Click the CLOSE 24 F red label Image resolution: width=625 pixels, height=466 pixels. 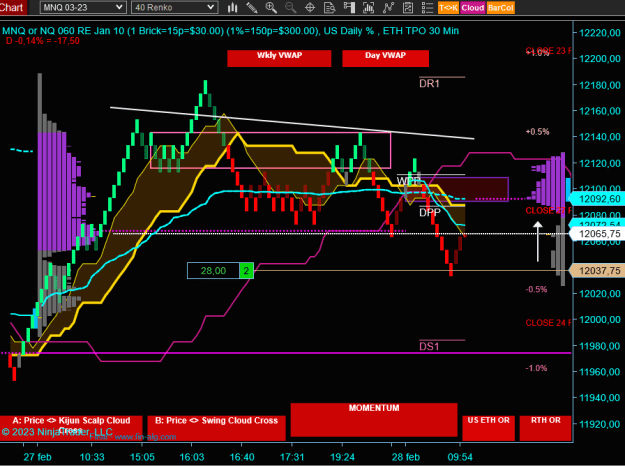pyautogui.click(x=548, y=322)
